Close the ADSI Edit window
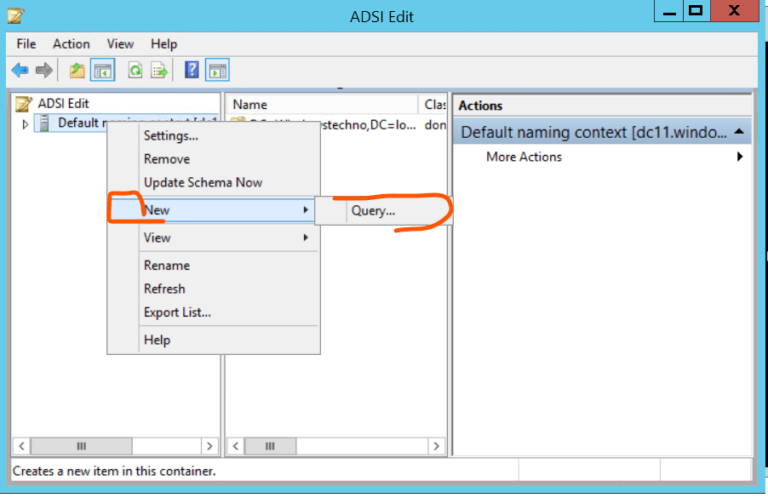This screenshot has height=498, width=768. [734, 11]
